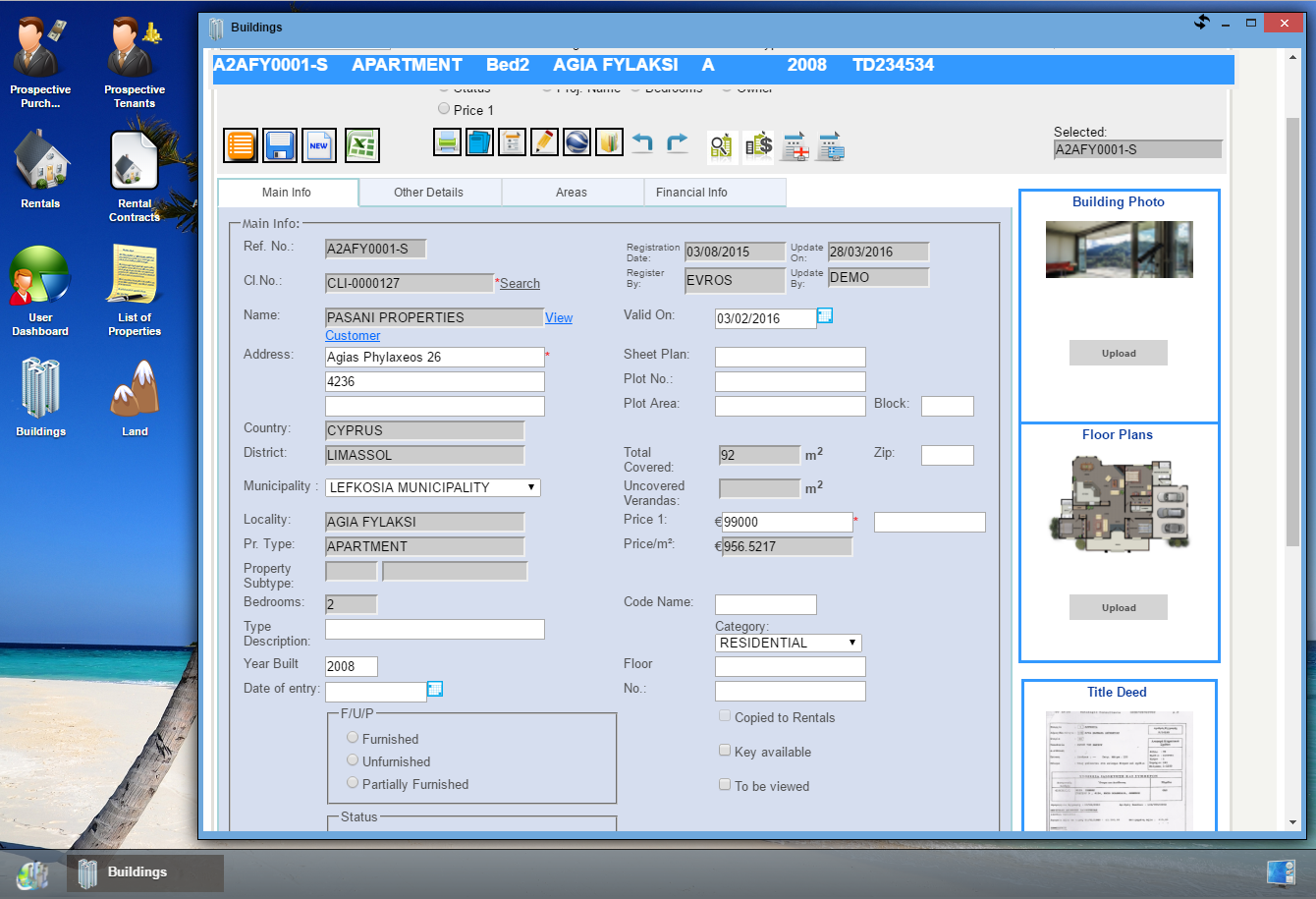Click the start menu icon on taskbar
The height and width of the screenshot is (899, 1316).
click(x=33, y=873)
